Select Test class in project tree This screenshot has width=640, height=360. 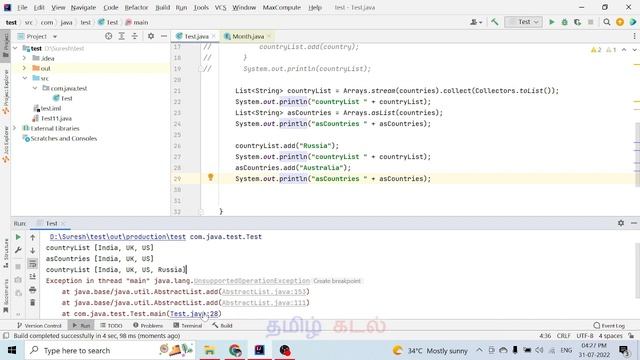62,98
